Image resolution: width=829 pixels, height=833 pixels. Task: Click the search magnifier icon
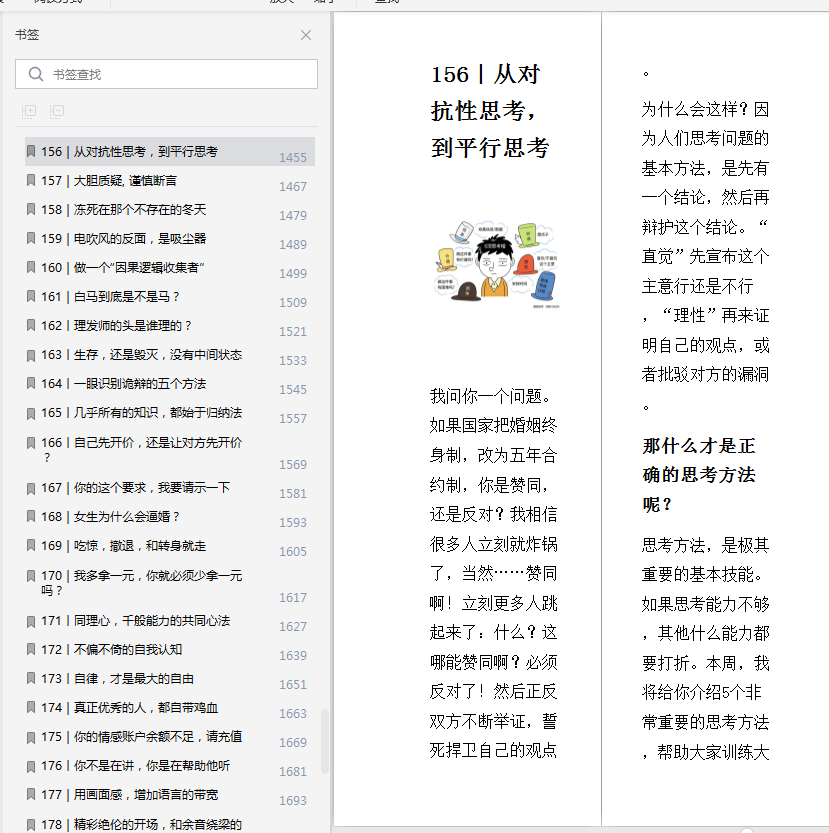coord(36,74)
